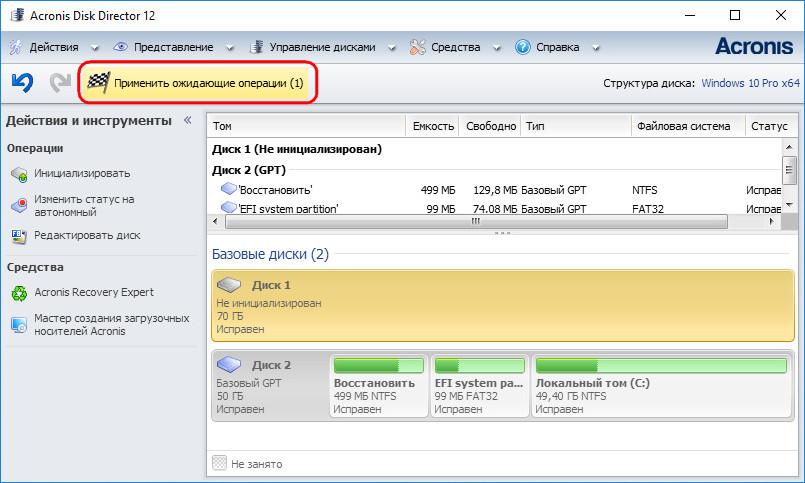Maximize the Acronis Disk Director window
805x483 pixels.
click(735, 15)
